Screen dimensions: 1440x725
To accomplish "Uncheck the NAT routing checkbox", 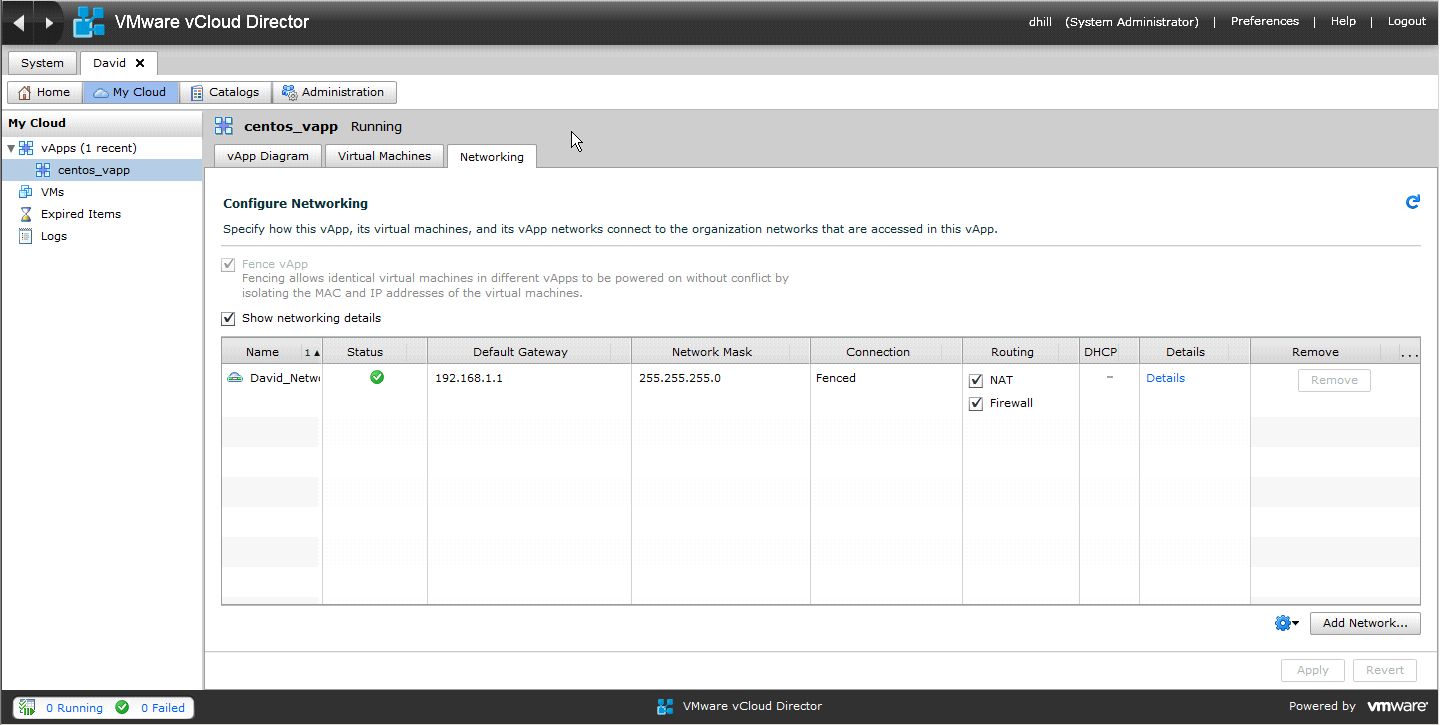I will 976,381.
